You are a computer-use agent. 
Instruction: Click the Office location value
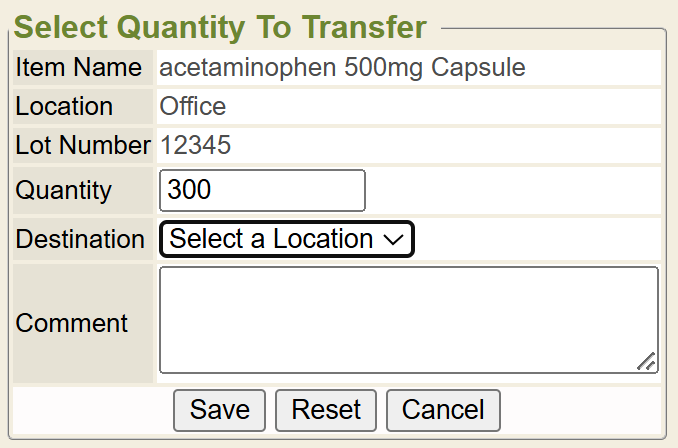tap(193, 106)
